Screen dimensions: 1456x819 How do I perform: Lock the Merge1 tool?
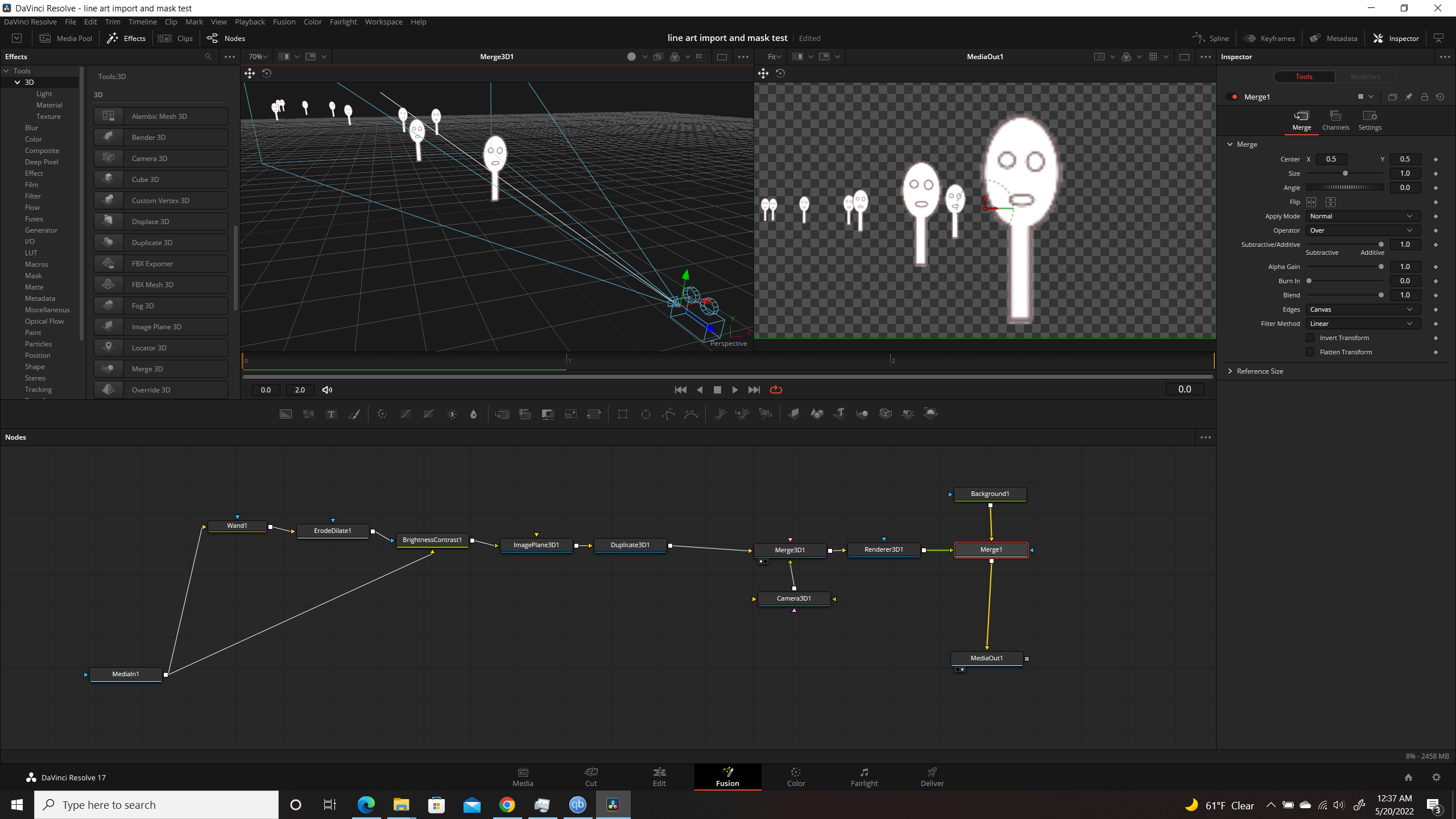pos(1424,97)
